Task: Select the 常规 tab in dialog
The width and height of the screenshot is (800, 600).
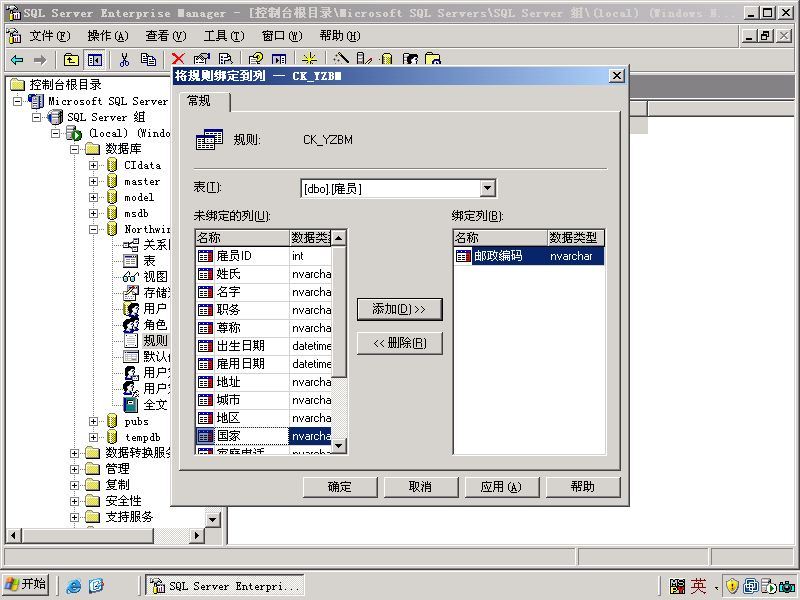Action: coord(204,101)
